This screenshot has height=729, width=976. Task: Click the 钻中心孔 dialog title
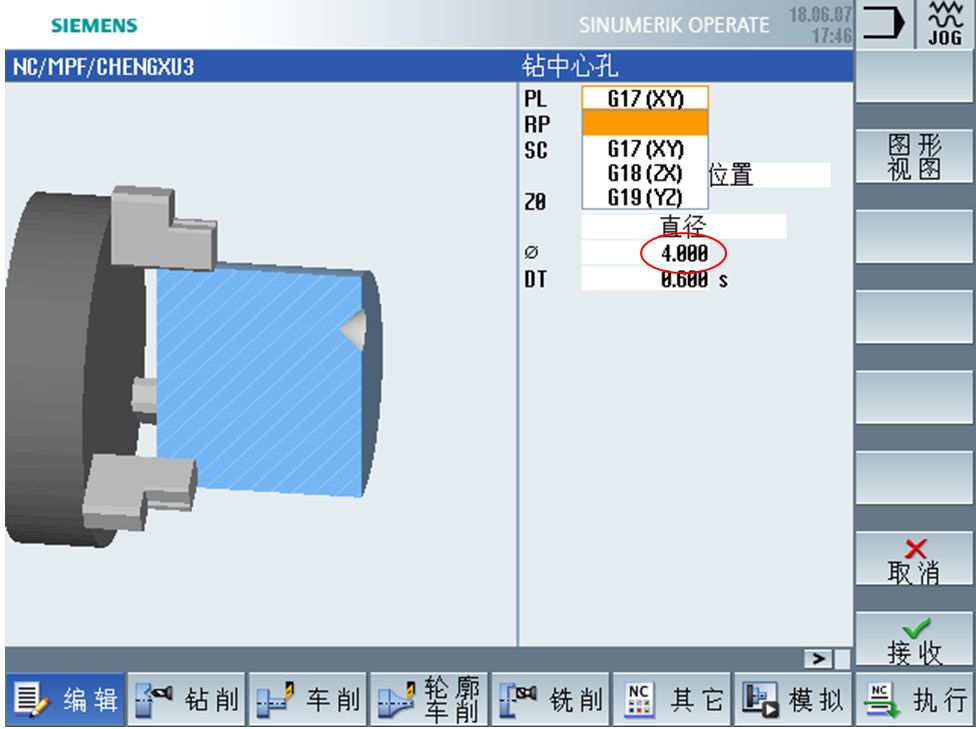coord(570,66)
